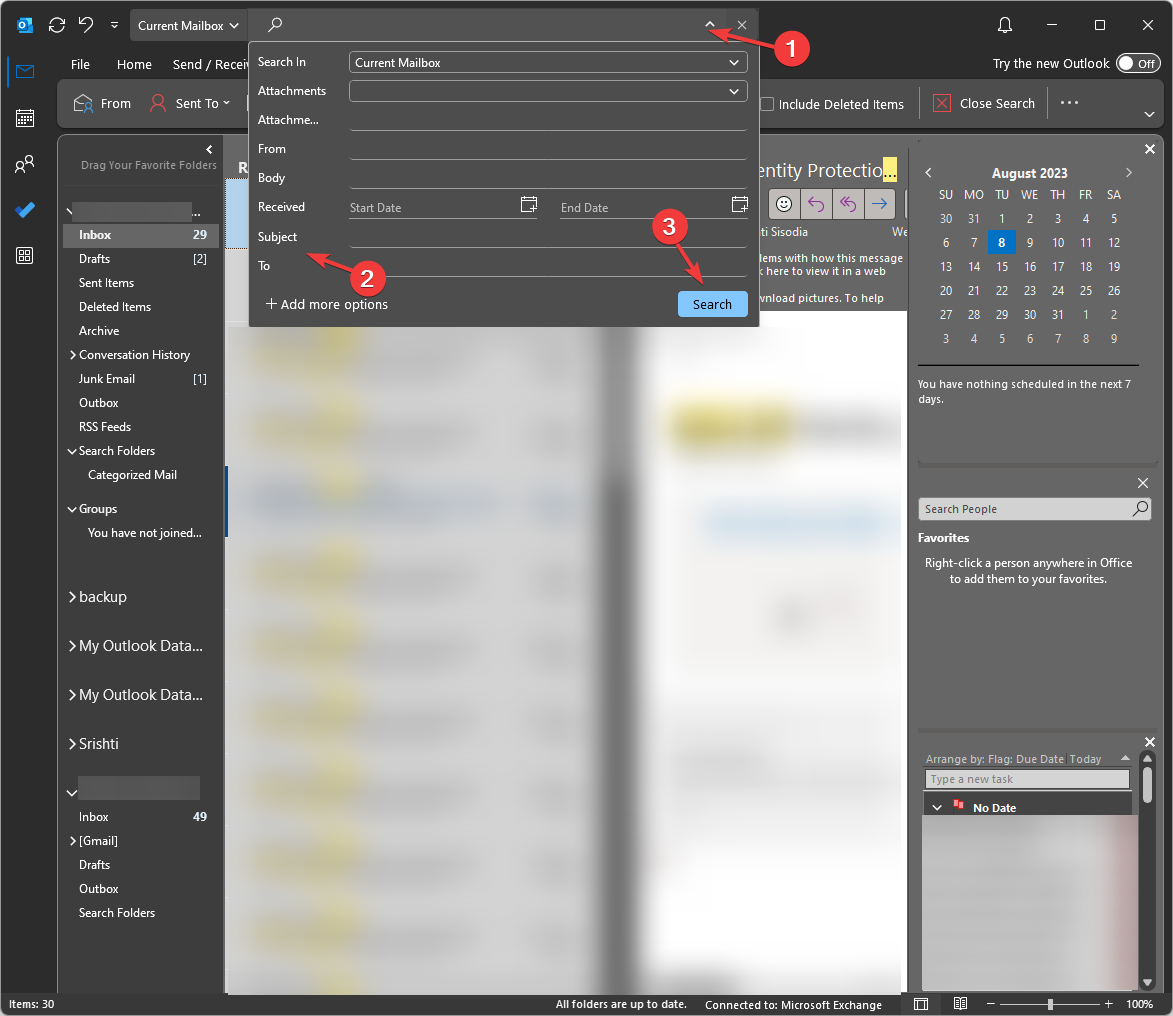The image size is (1173, 1016).
Task: Click the Send/Receive sync icon
Action: tap(57, 25)
